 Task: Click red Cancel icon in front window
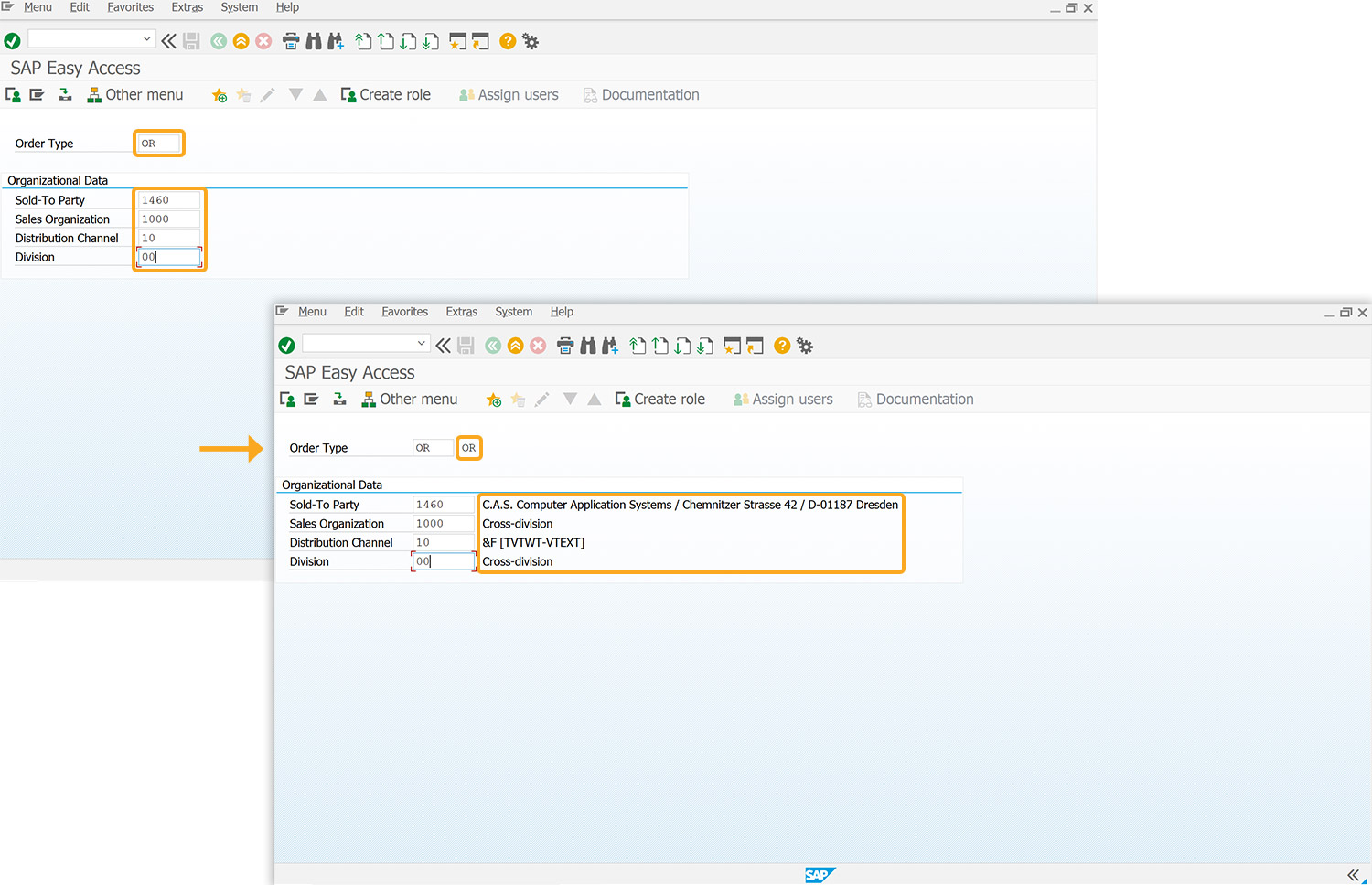[538, 346]
